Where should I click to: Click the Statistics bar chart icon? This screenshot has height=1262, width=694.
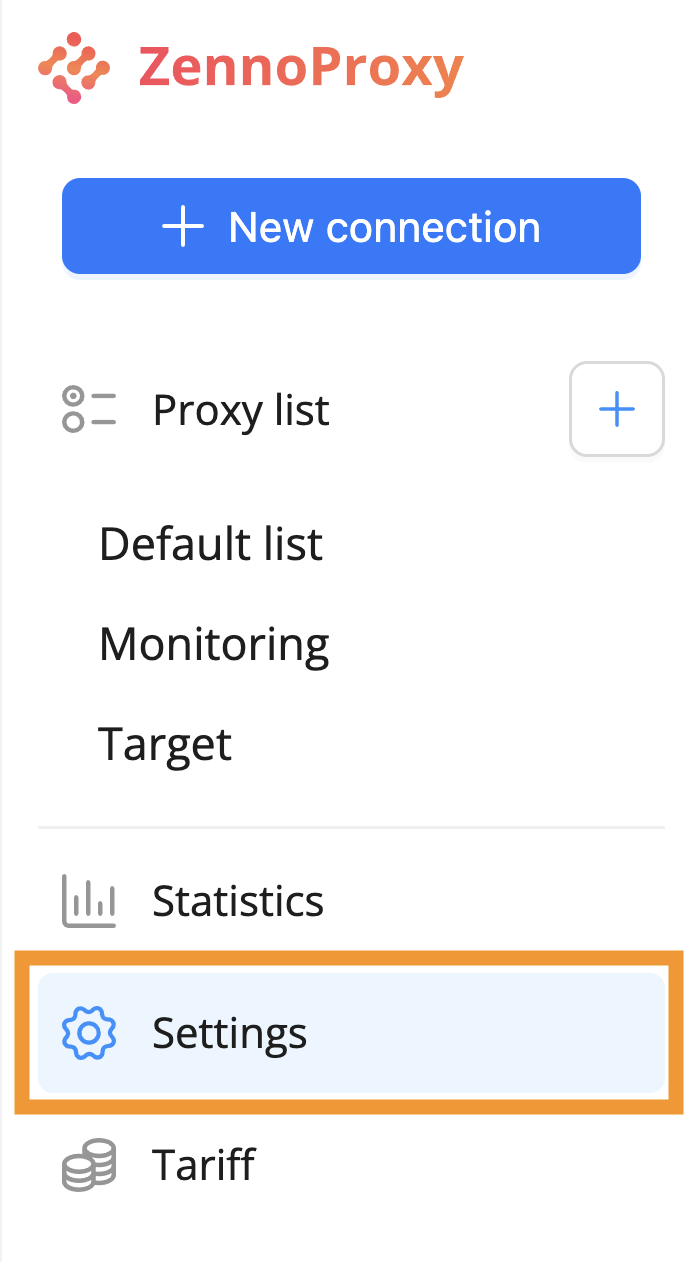pos(89,901)
